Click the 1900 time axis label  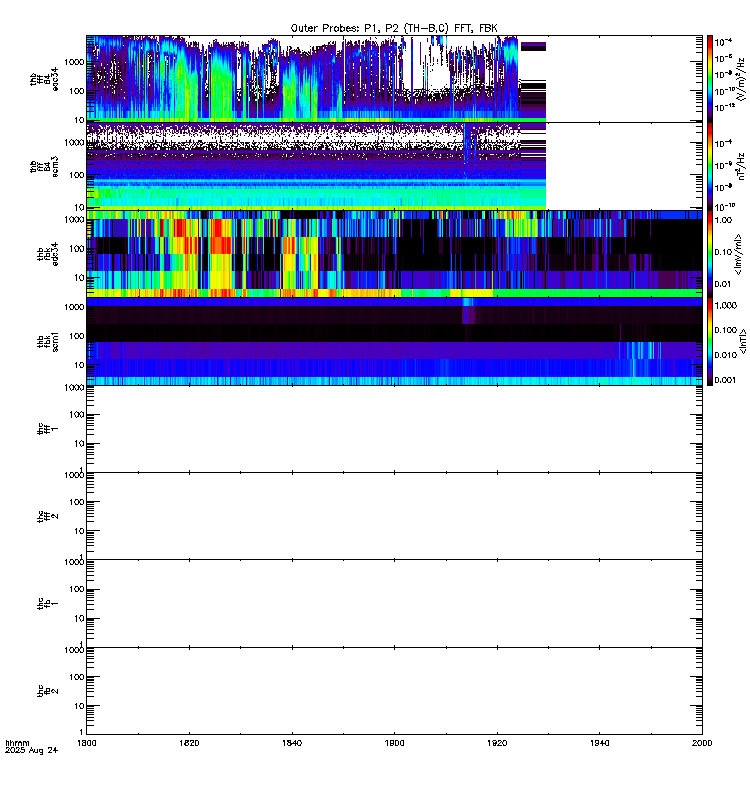point(394,743)
